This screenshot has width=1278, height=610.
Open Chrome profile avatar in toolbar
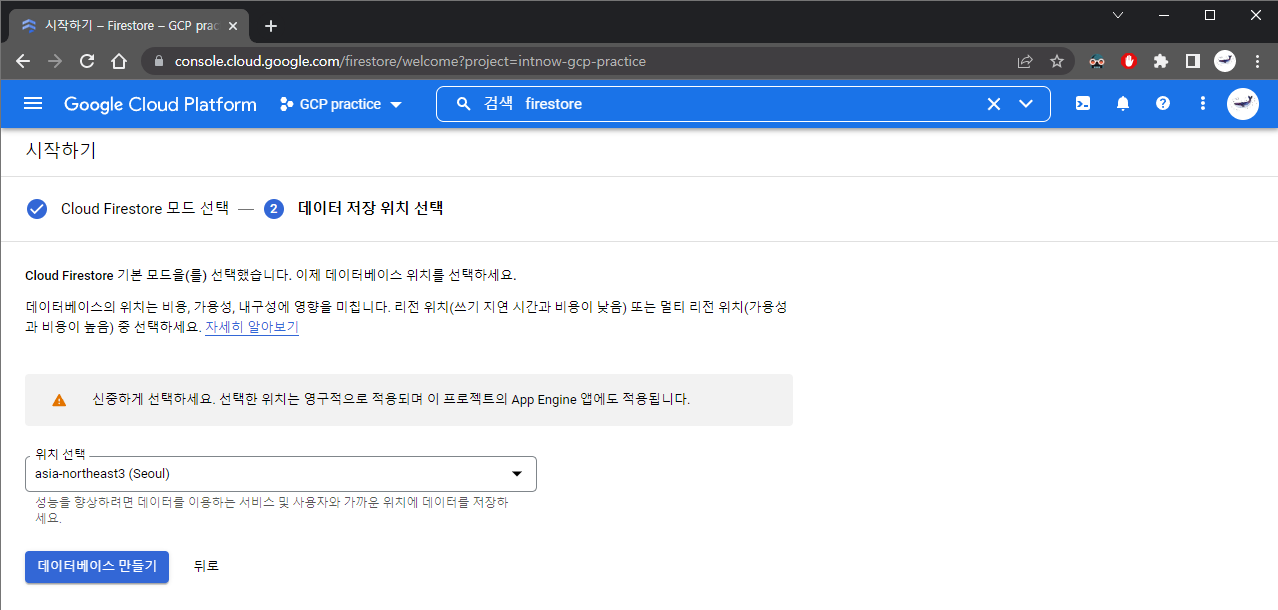(x=1225, y=61)
